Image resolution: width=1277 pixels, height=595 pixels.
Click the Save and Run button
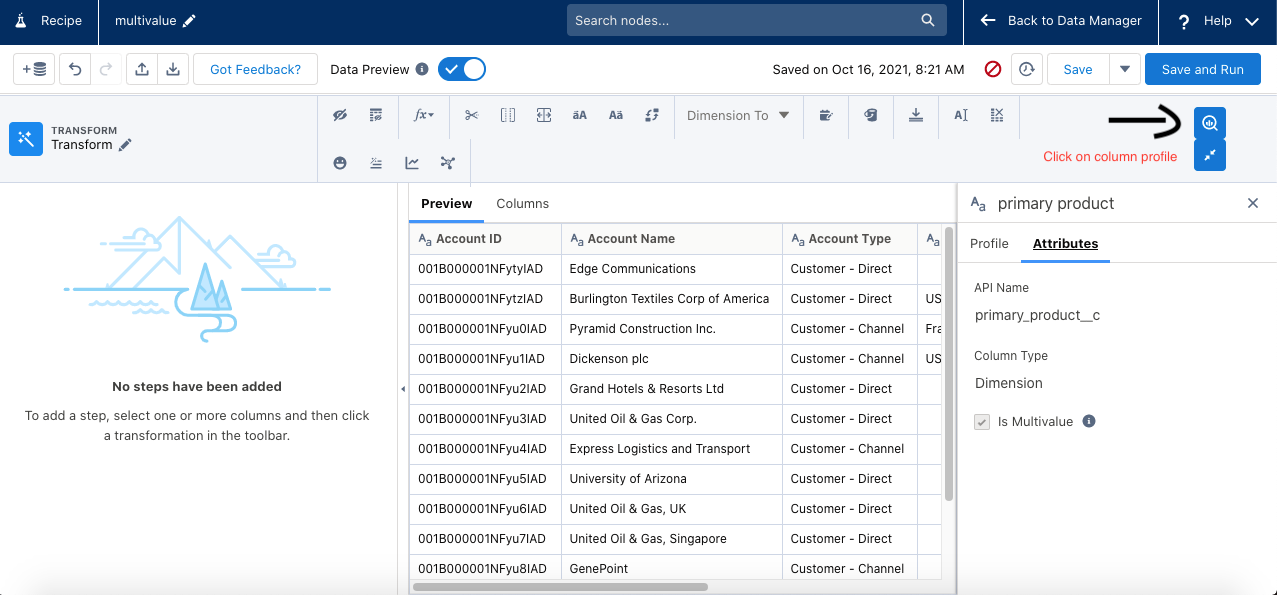point(1202,69)
